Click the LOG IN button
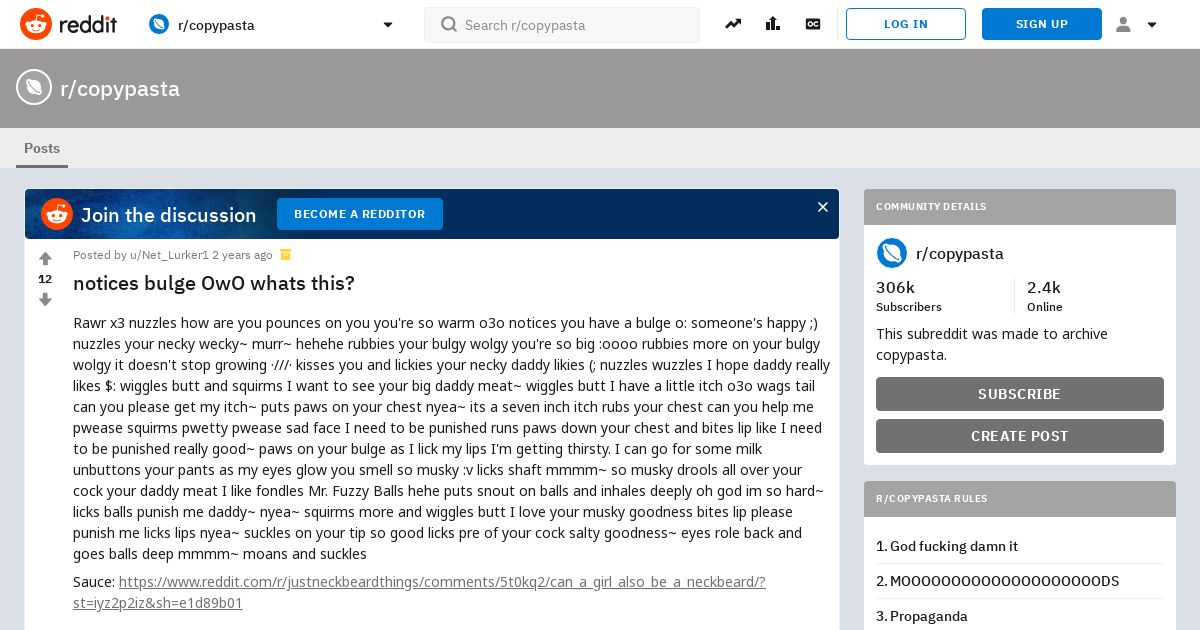Viewport: 1200px width, 630px height. [906, 24]
